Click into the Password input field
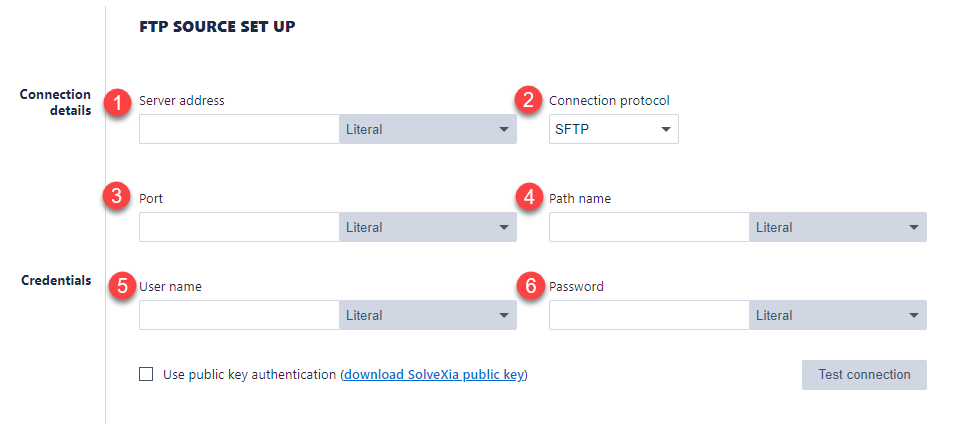This screenshot has width=965, height=424. point(649,315)
